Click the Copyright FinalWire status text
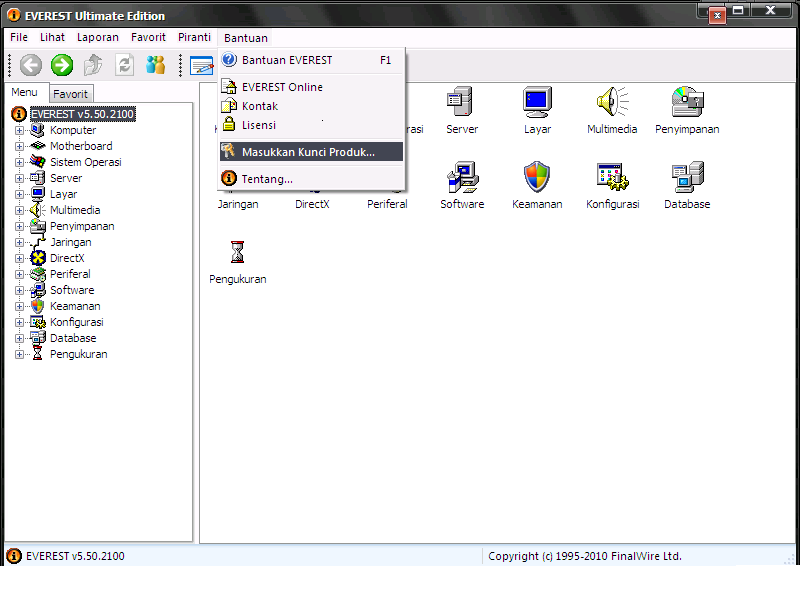Image resolution: width=800 pixels, height=600 pixels. [585, 556]
